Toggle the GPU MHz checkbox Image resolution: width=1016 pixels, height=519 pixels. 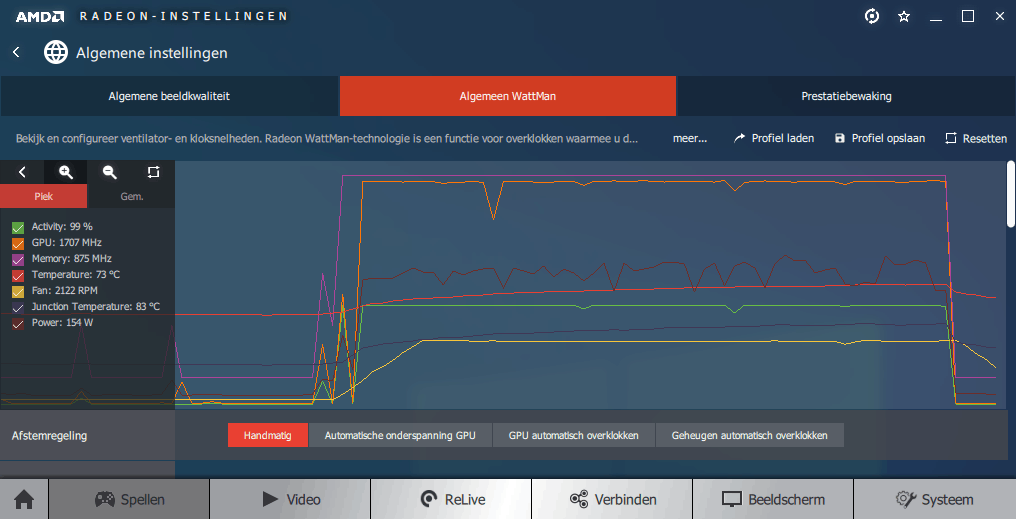[17, 243]
